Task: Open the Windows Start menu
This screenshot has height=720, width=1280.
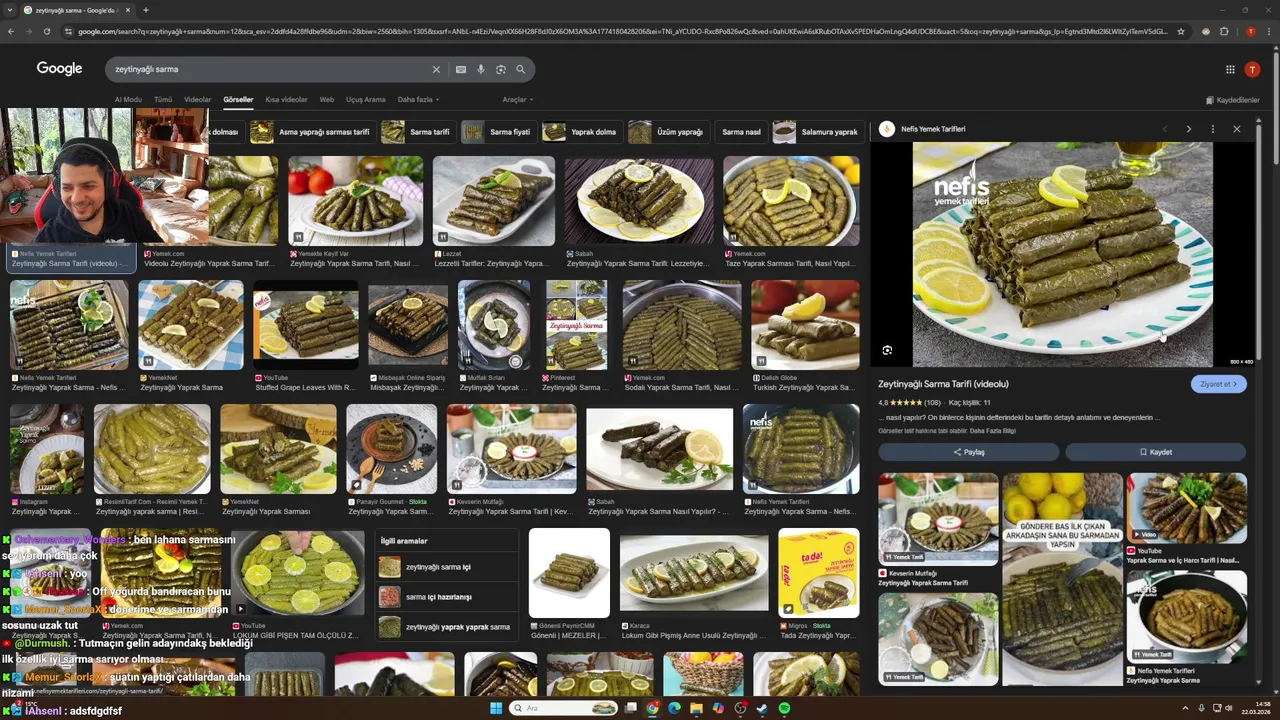Action: tap(495, 708)
